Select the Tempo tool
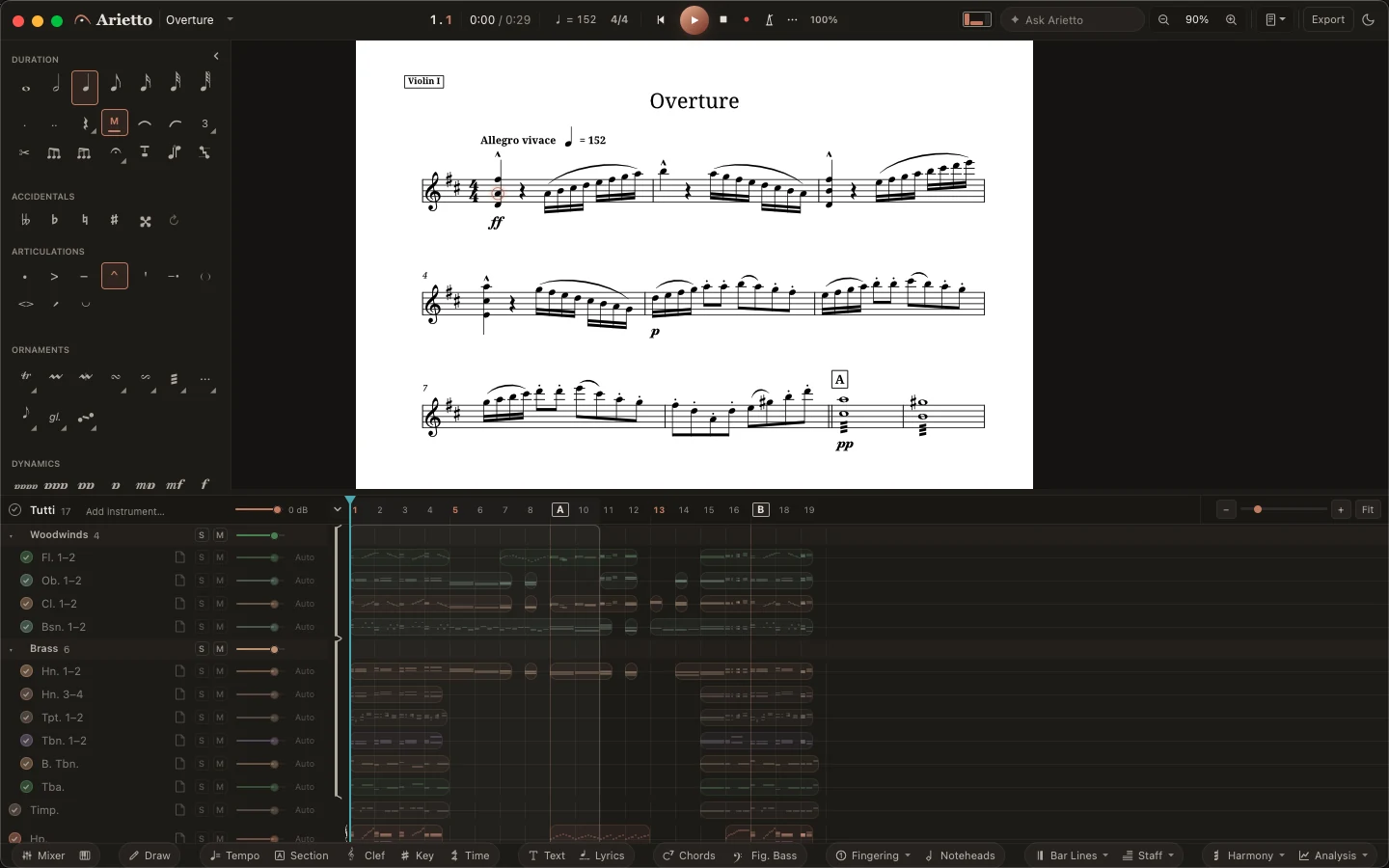 [234, 855]
